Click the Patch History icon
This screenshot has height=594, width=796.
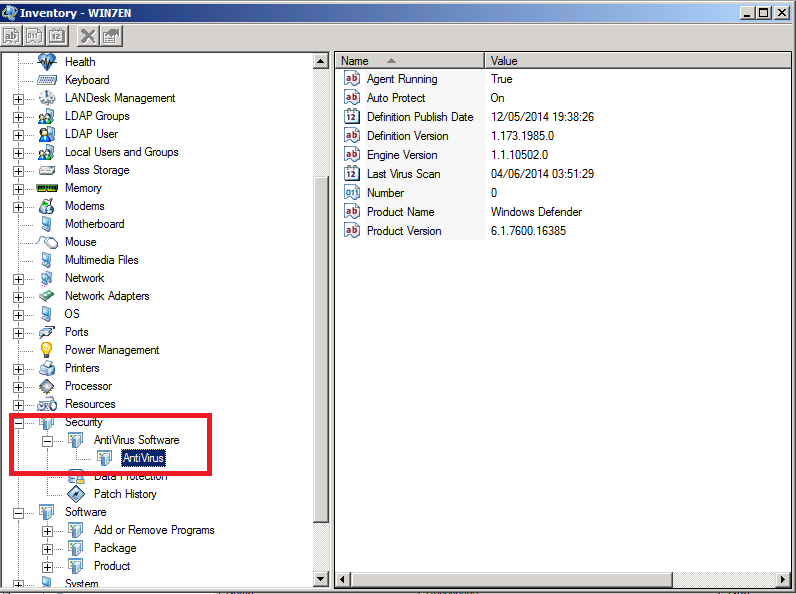click(x=76, y=494)
